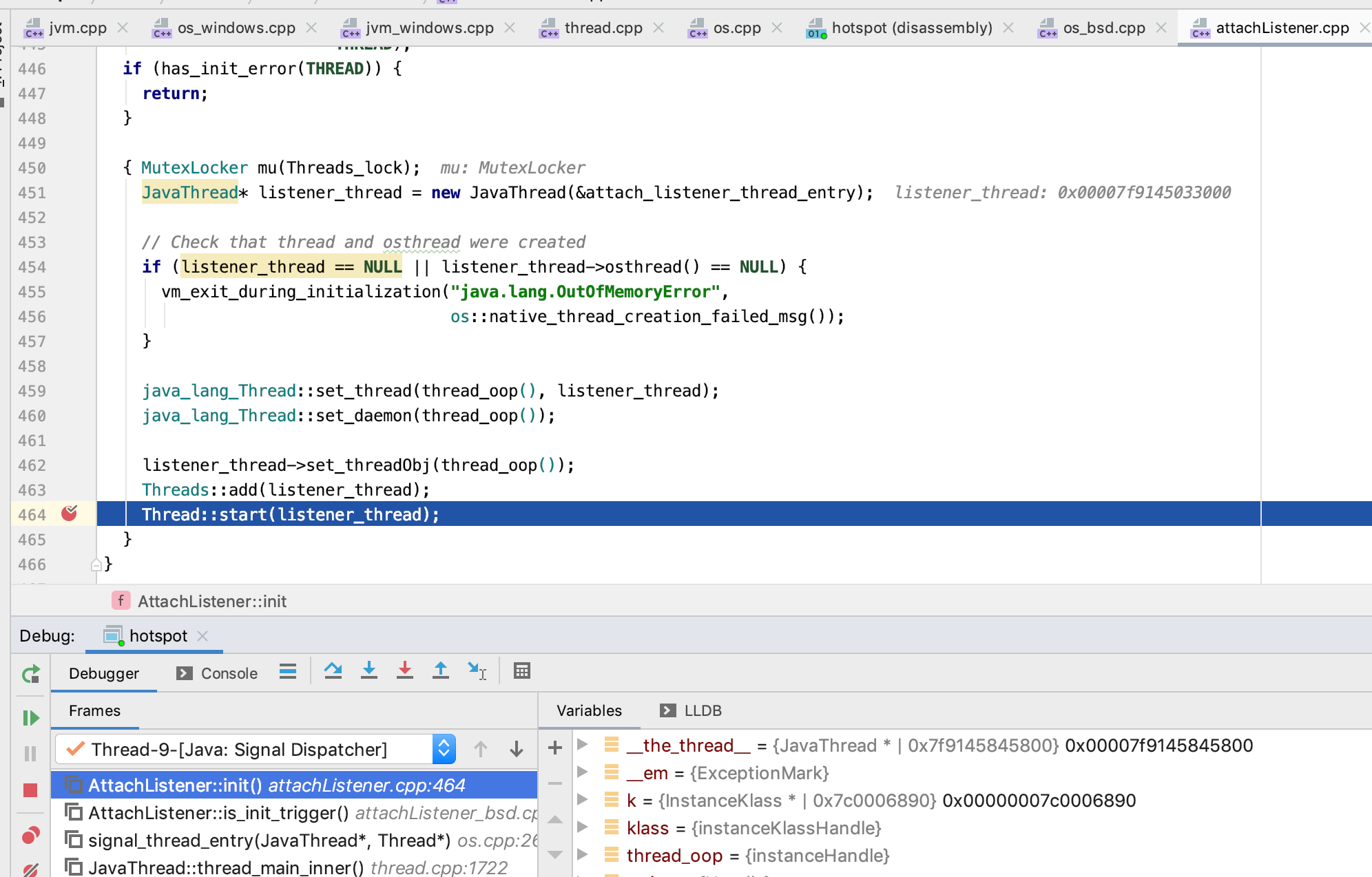1372x877 pixels.
Task: Click the Step Out icon
Action: point(441,671)
